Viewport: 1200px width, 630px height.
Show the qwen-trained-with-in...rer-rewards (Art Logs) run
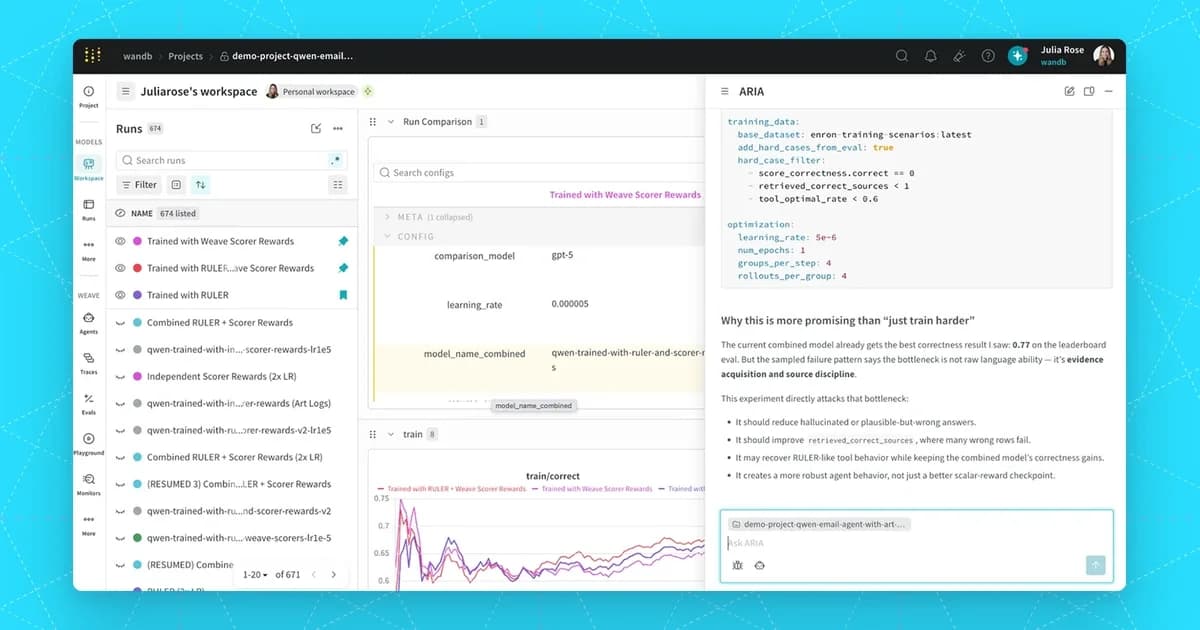click(119, 403)
